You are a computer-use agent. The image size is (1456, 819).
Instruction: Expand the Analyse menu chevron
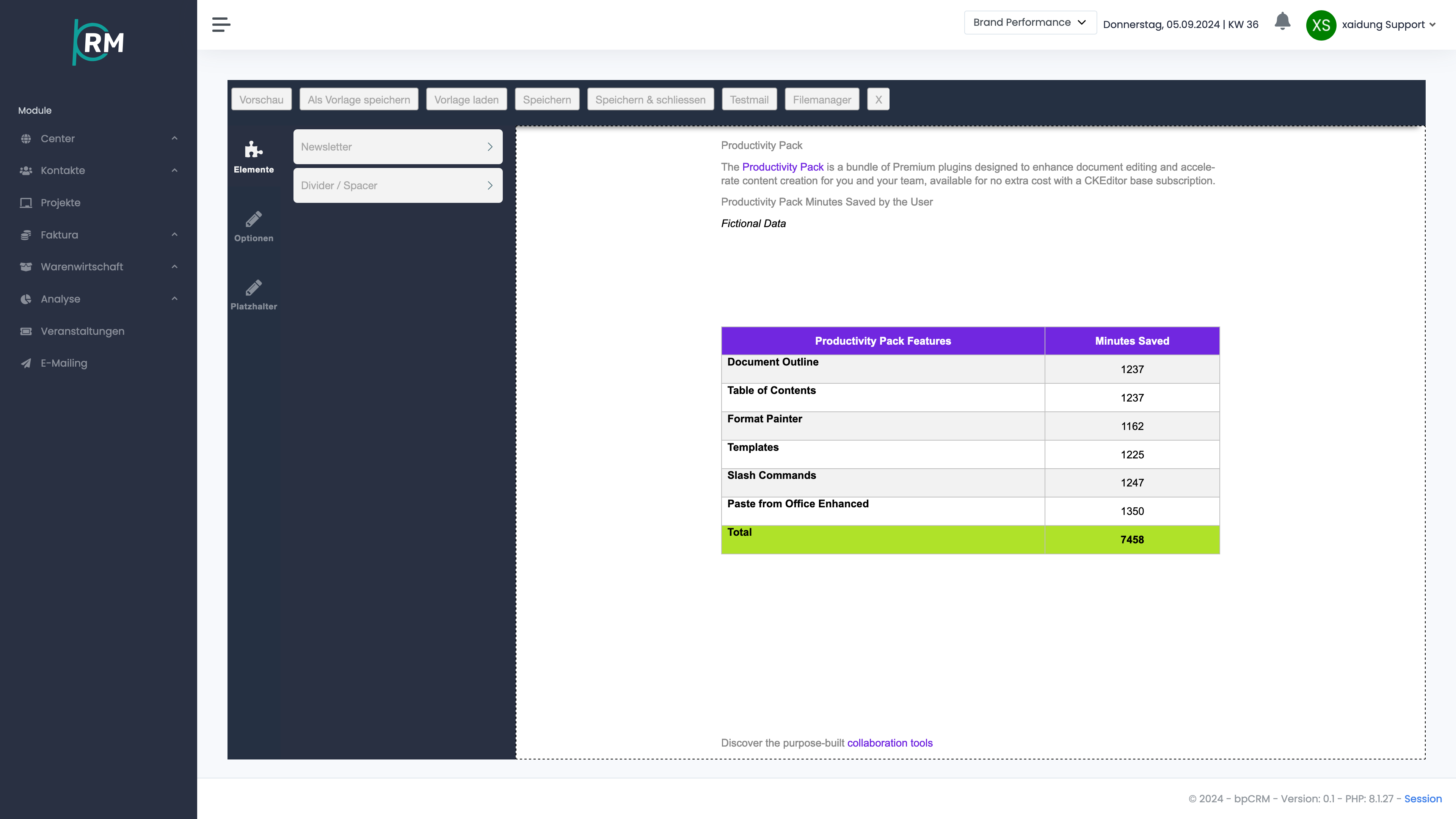pyautogui.click(x=175, y=299)
